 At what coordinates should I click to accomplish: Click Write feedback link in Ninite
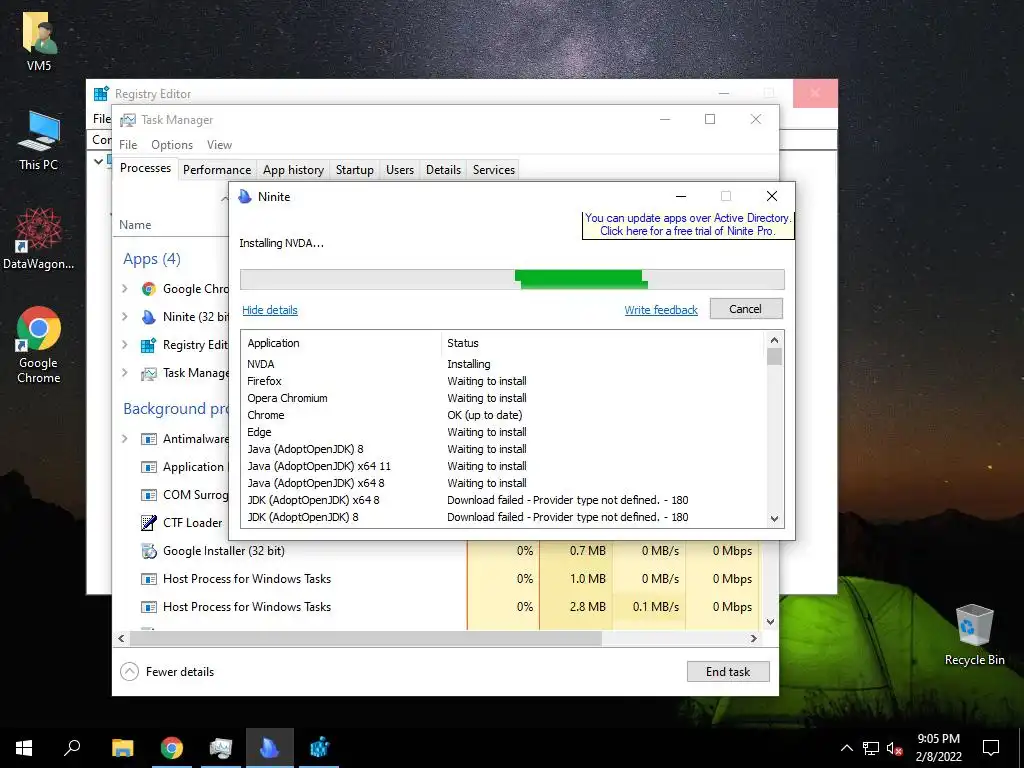coord(661,310)
